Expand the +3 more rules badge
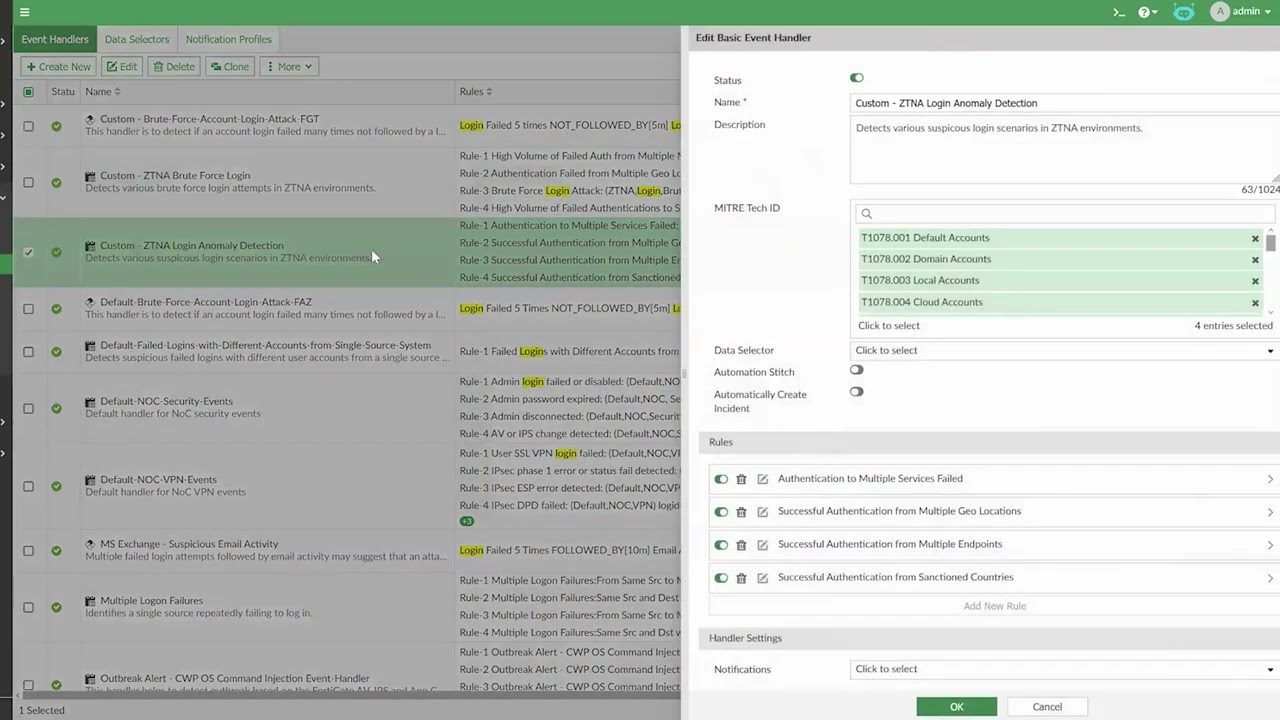 pos(467,521)
